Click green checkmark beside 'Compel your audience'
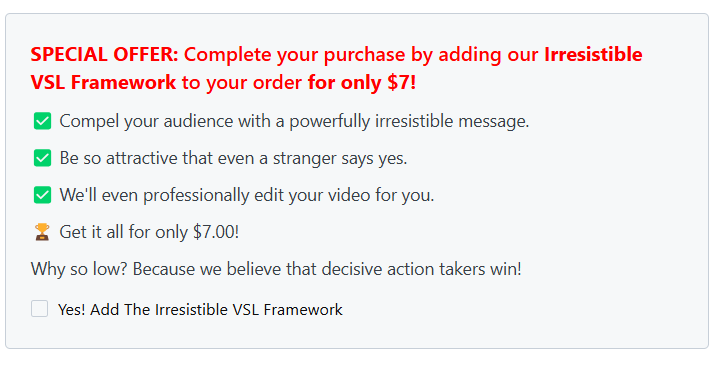Image resolution: width=716 pixels, height=369 pixels. coord(42,121)
